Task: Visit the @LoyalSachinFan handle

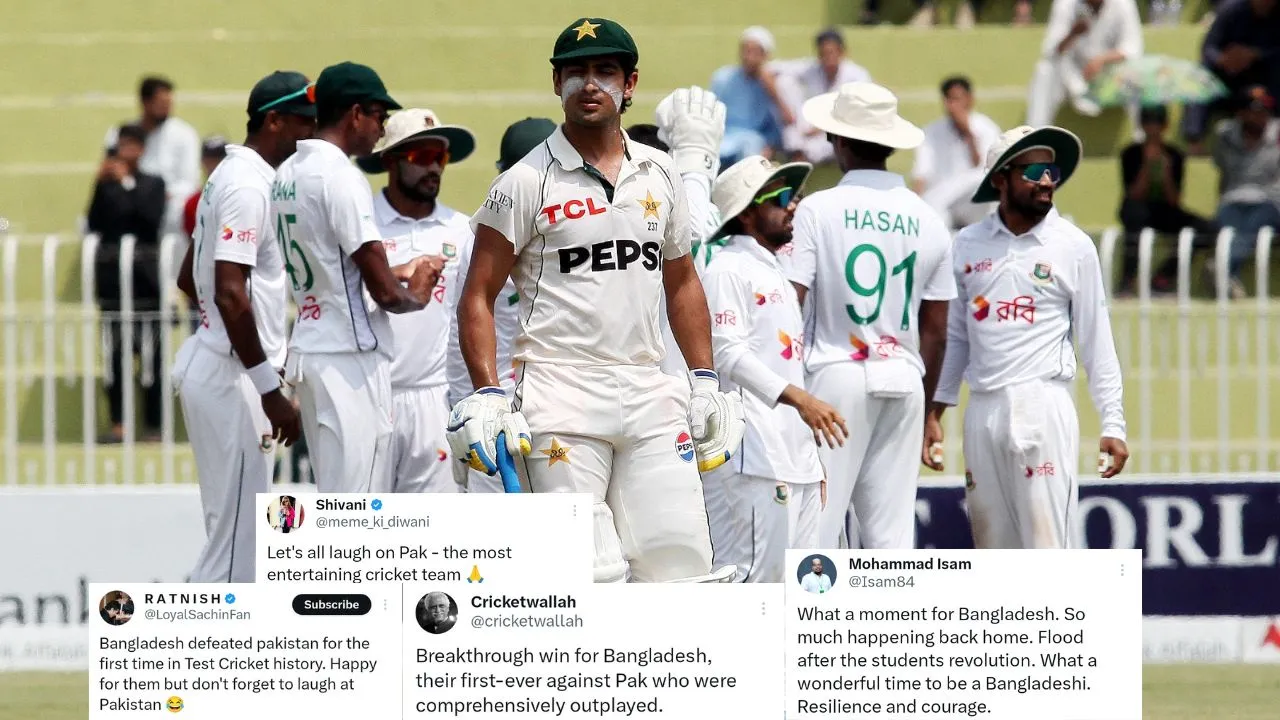Action: (x=197, y=615)
